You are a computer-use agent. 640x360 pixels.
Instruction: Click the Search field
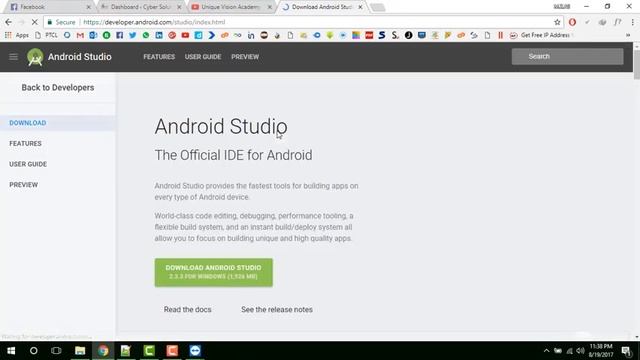567,56
